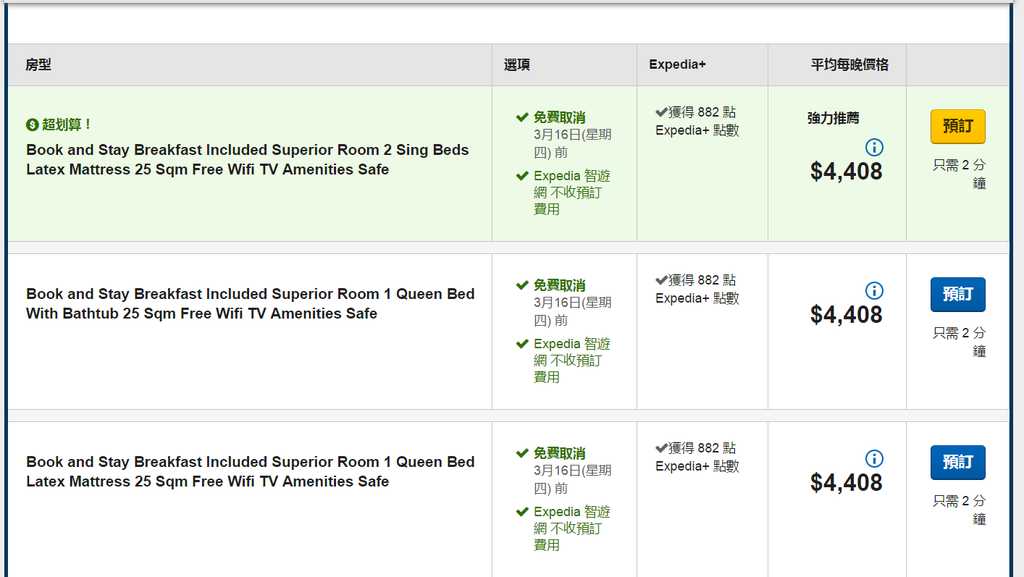Screen dimensions: 1024x577
Task: Click second row's 免費取消 checkmark icon
Action: (522, 285)
